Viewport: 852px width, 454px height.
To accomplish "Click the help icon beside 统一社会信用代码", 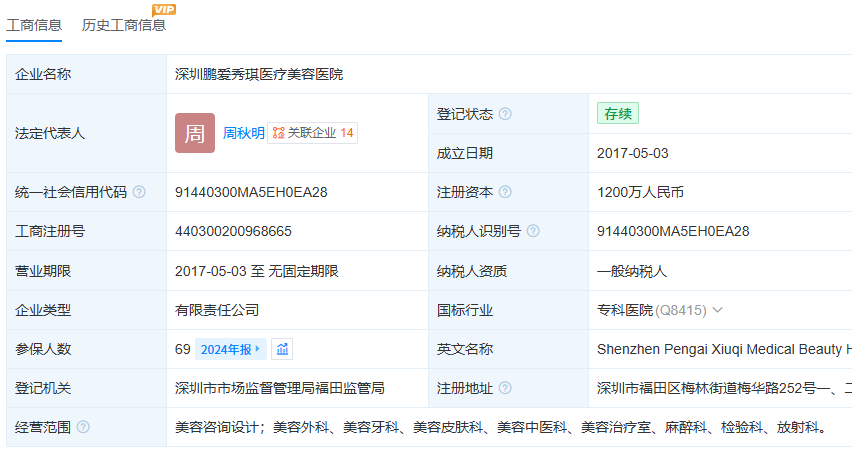I will [x=139, y=192].
